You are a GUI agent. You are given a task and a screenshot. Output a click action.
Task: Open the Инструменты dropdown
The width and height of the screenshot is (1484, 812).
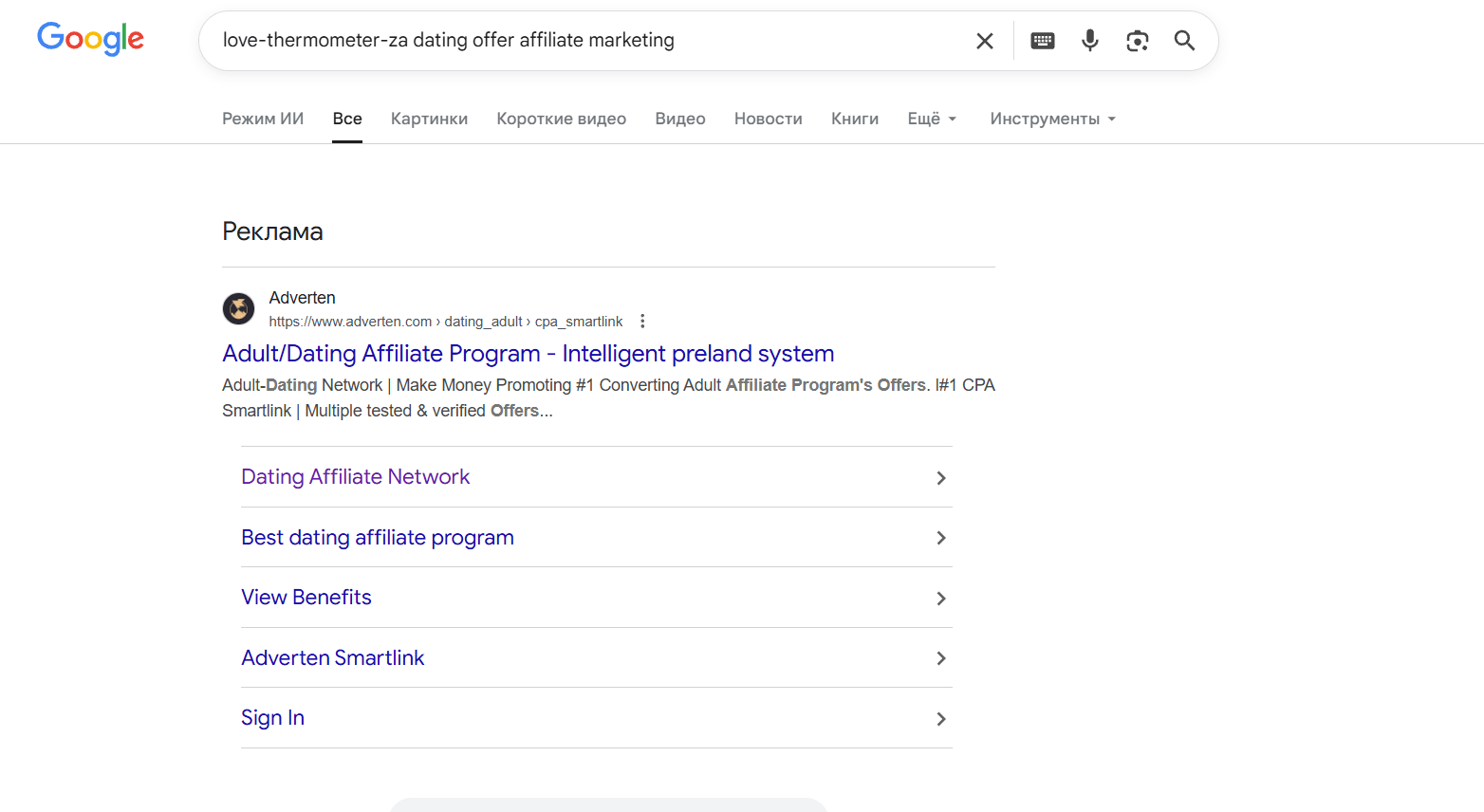(x=1052, y=119)
